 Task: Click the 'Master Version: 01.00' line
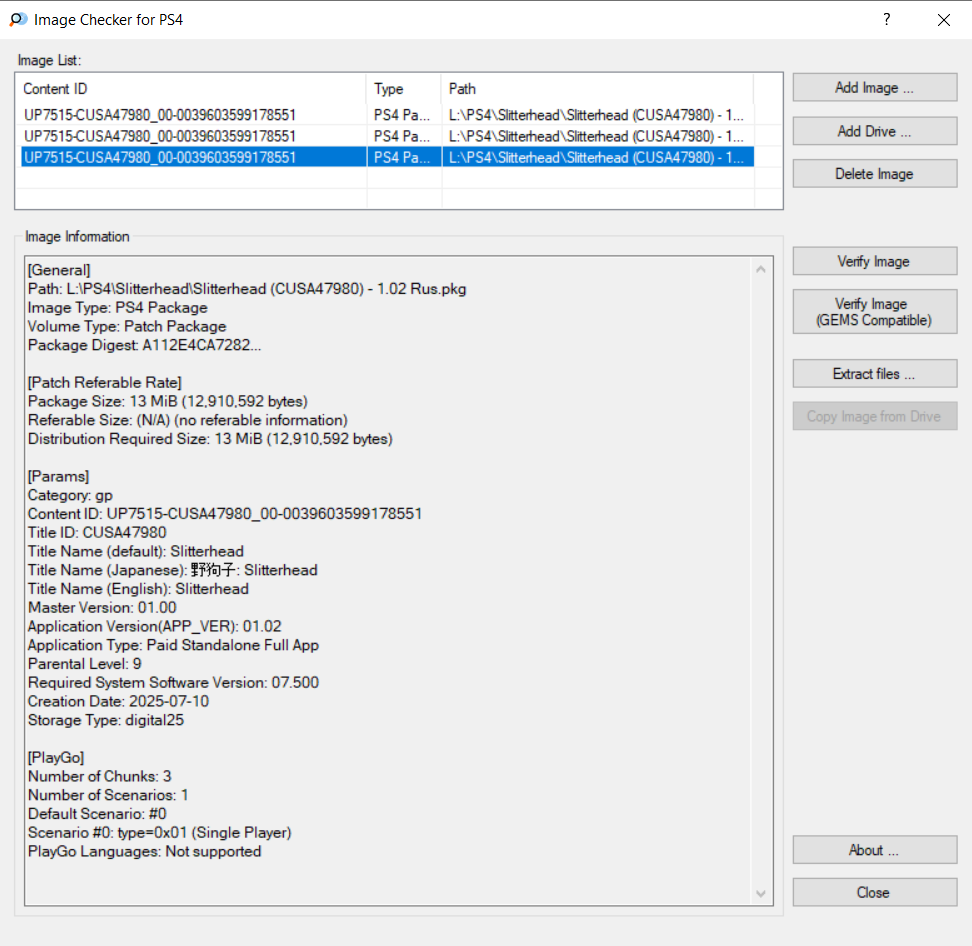click(x=102, y=608)
